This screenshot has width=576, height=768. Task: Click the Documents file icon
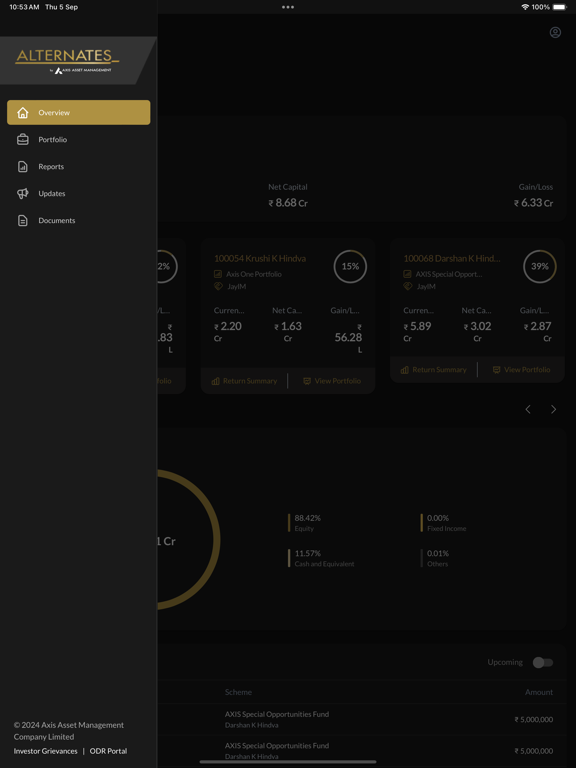[23, 220]
